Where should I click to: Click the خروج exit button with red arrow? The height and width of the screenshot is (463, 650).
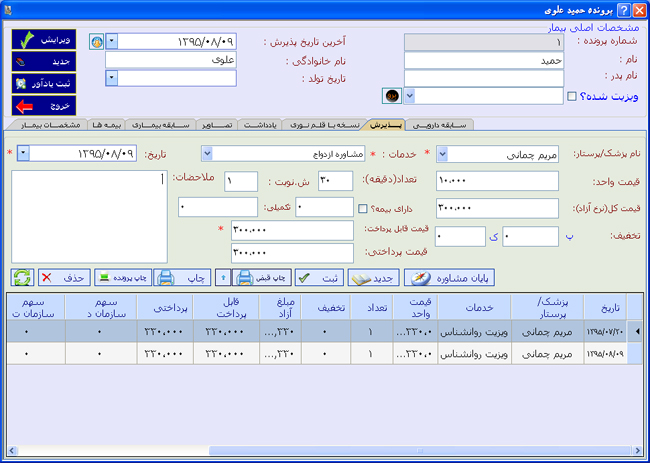pos(44,106)
